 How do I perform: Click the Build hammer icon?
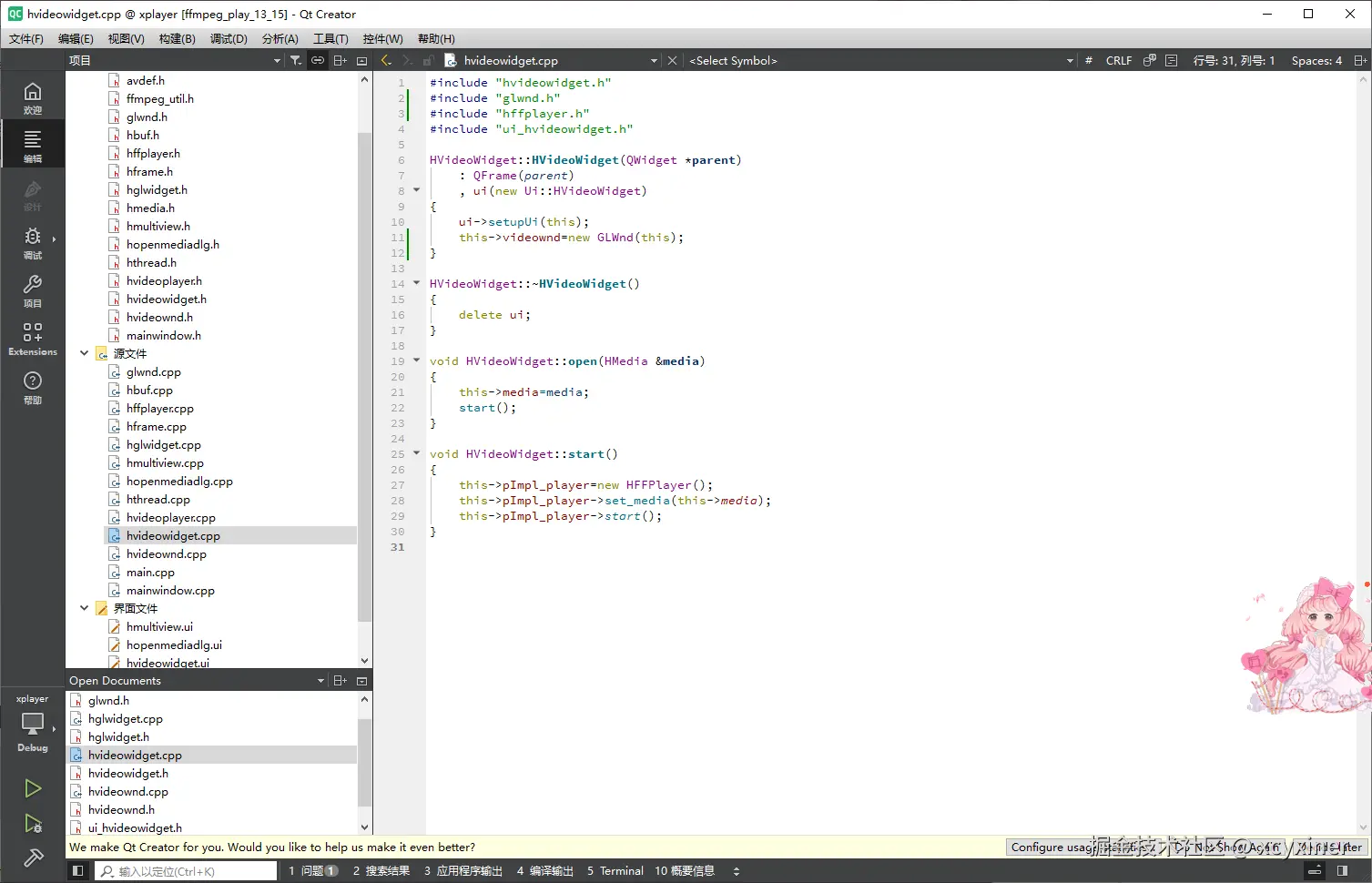(33, 858)
